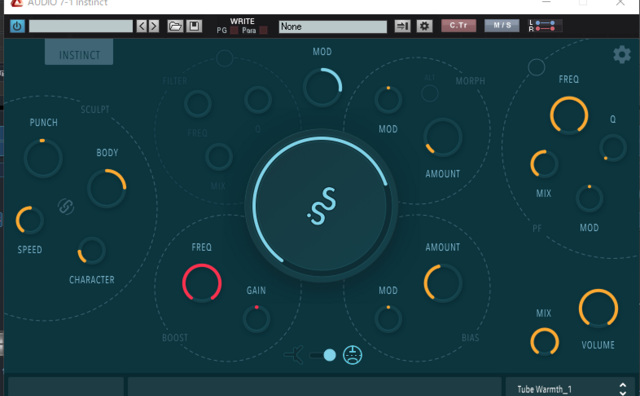
Task: Click the sidechain input routing icon
Action: pyautogui.click(x=402, y=27)
